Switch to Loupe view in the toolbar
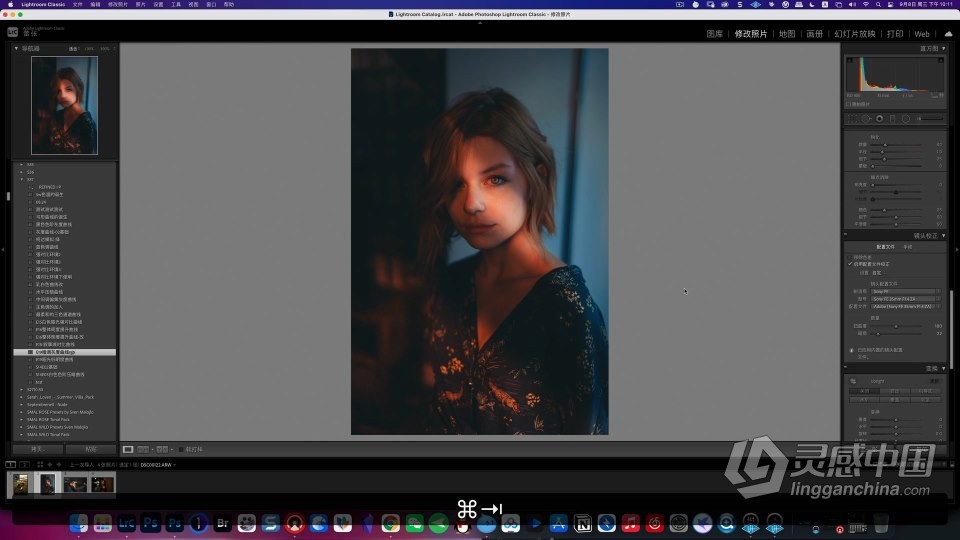 [128, 449]
